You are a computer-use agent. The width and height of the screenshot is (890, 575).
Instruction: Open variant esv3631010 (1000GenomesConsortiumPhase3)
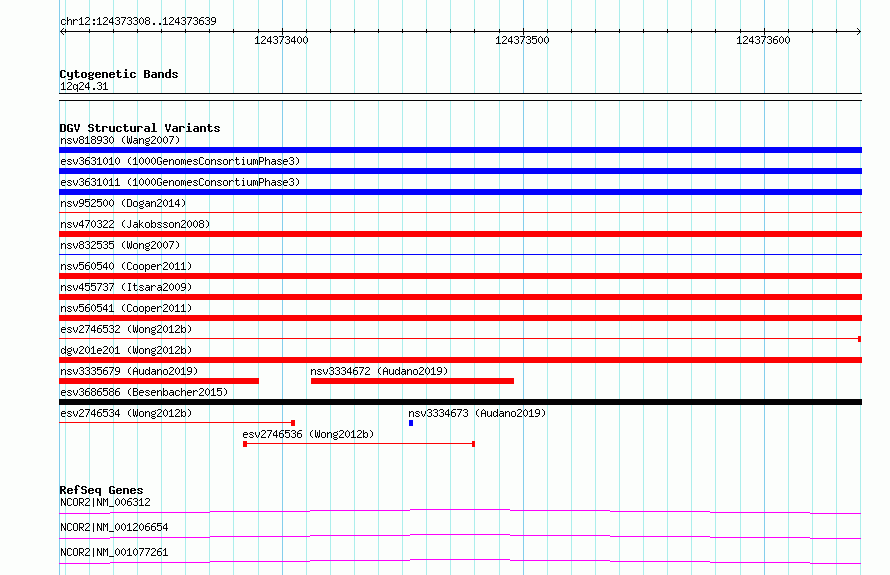click(180, 161)
